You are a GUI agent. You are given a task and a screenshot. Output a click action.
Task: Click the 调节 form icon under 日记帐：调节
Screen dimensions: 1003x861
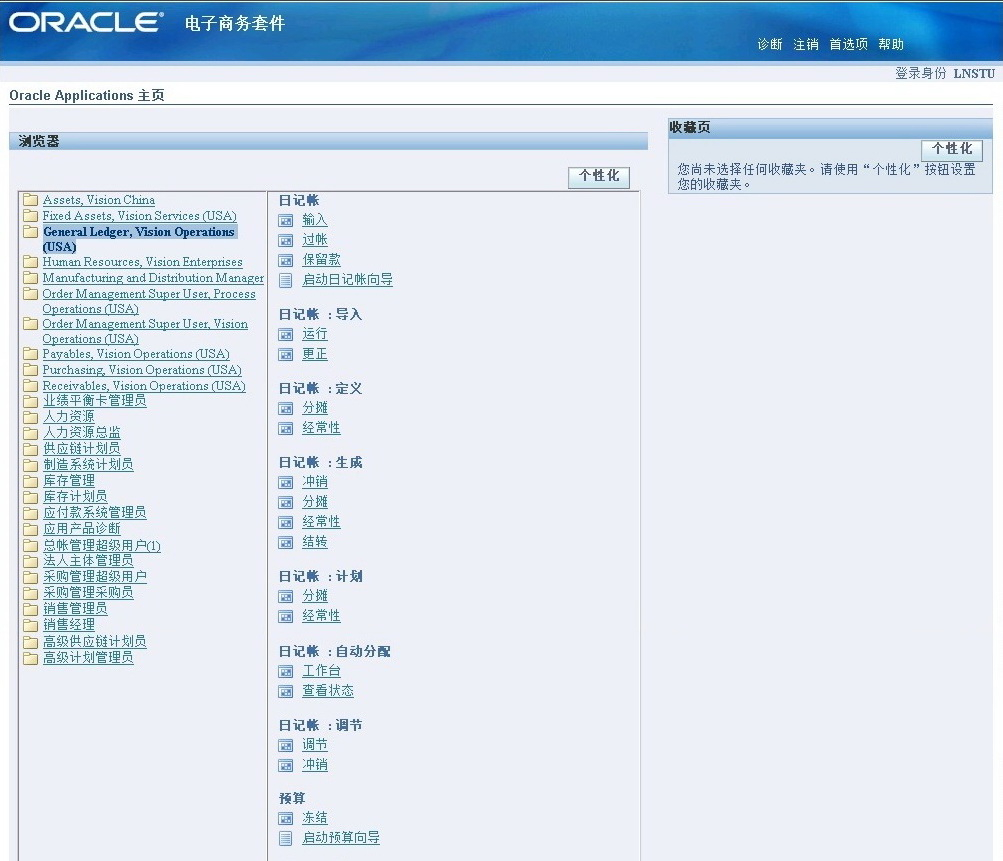tap(285, 746)
